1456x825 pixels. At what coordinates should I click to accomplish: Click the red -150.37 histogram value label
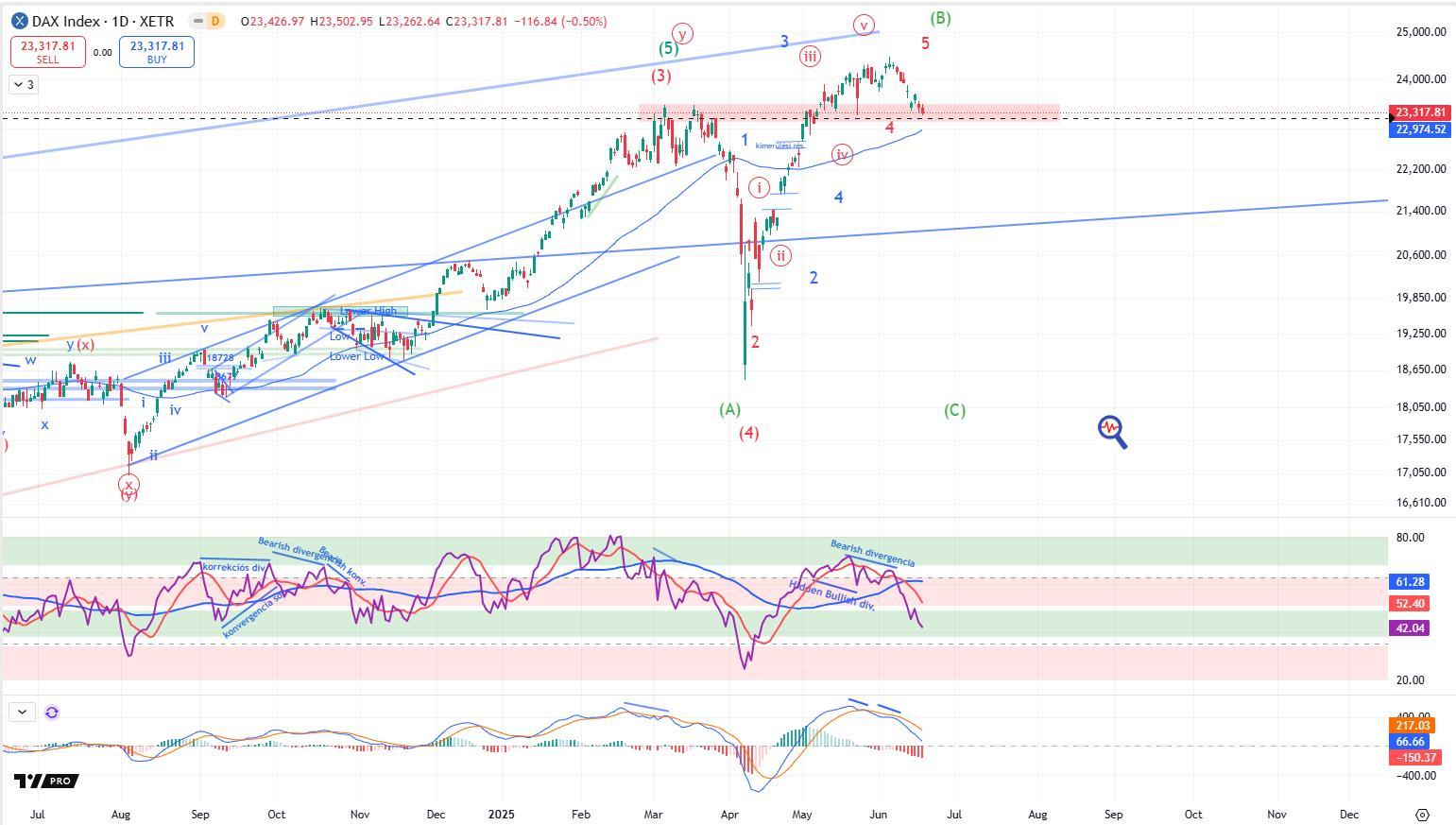click(x=1413, y=757)
